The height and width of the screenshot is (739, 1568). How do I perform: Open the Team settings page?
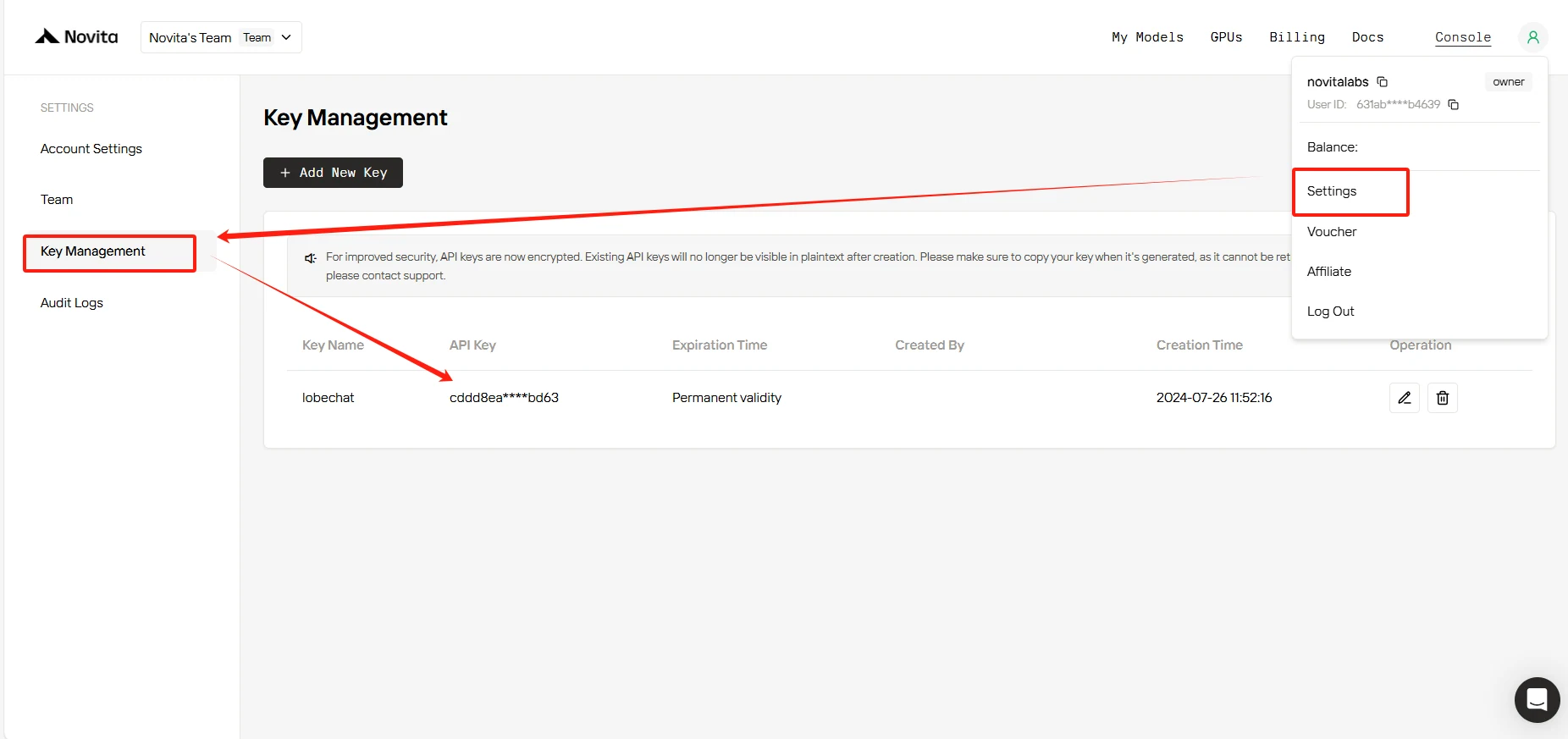57,200
